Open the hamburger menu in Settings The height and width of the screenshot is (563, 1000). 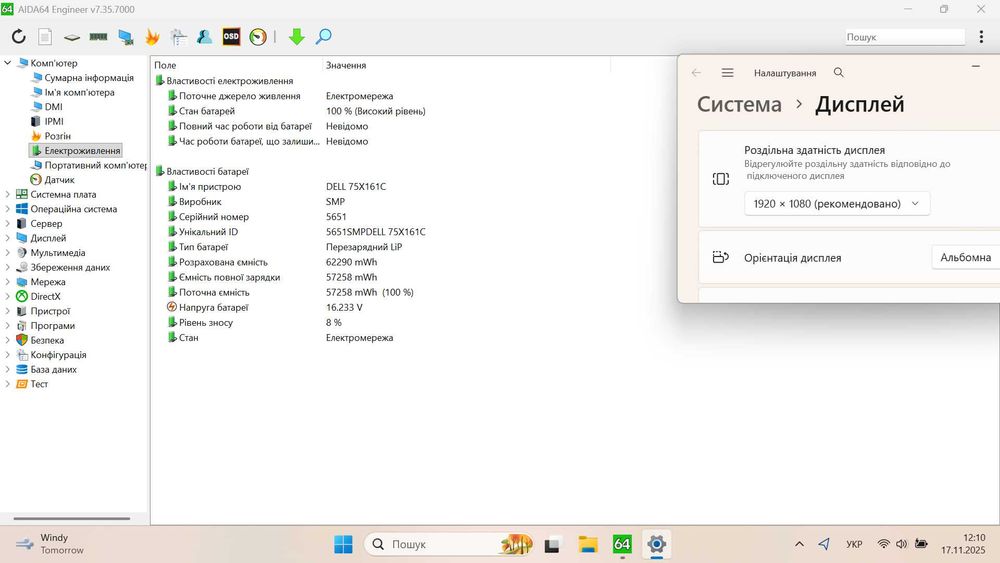(x=728, y=73)
